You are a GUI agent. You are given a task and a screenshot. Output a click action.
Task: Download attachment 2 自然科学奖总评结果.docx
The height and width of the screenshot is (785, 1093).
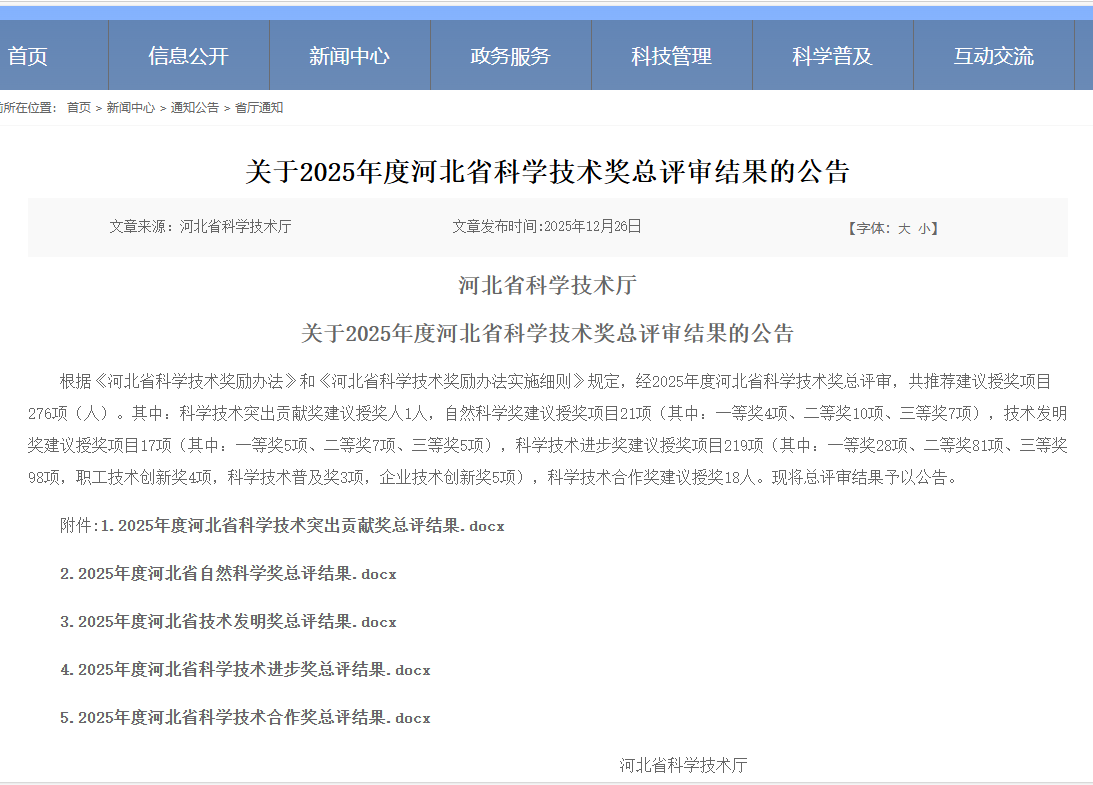tap(228, 574)
